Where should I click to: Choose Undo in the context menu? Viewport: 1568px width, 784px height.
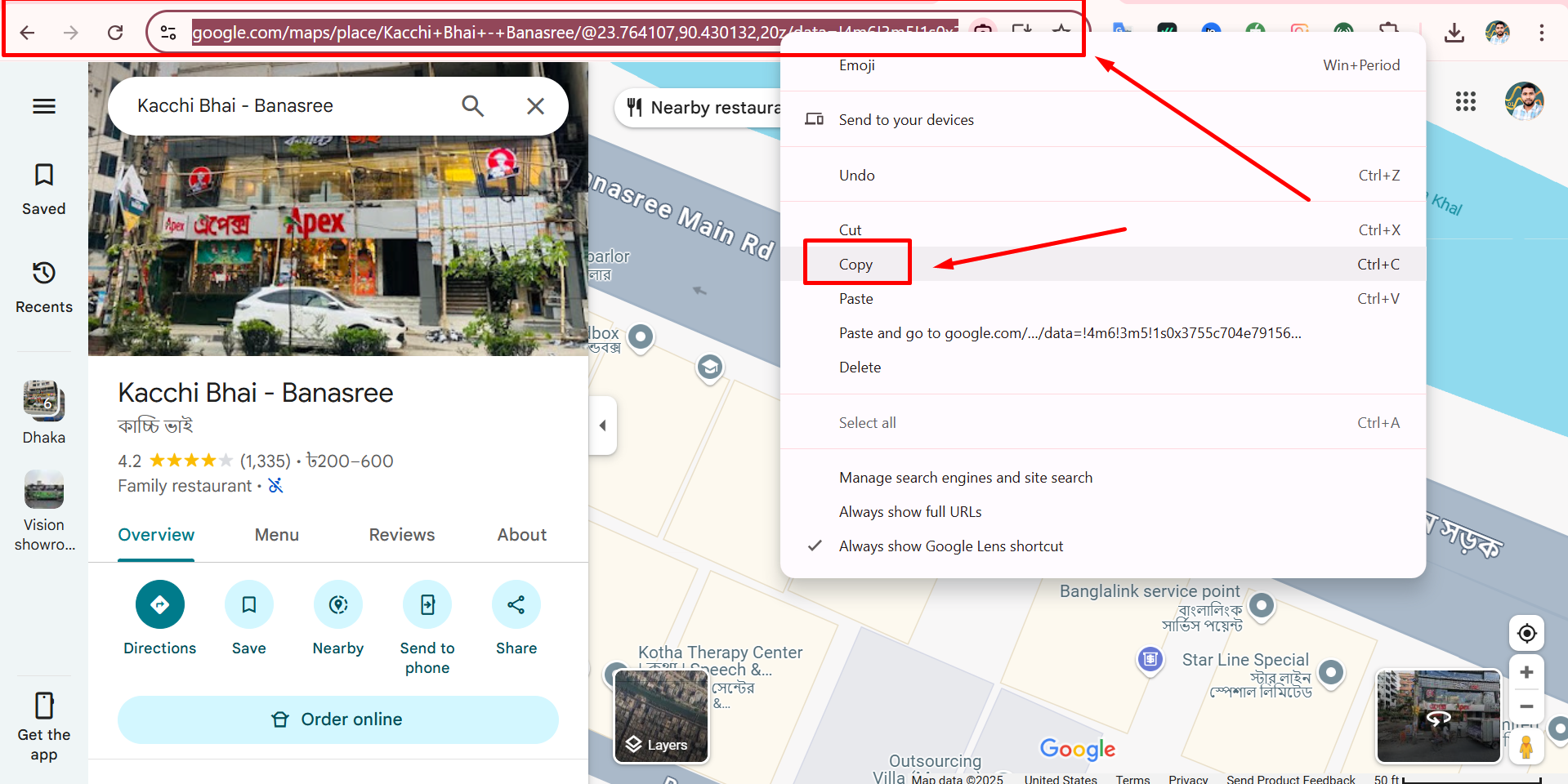[x=1103, y=176]
